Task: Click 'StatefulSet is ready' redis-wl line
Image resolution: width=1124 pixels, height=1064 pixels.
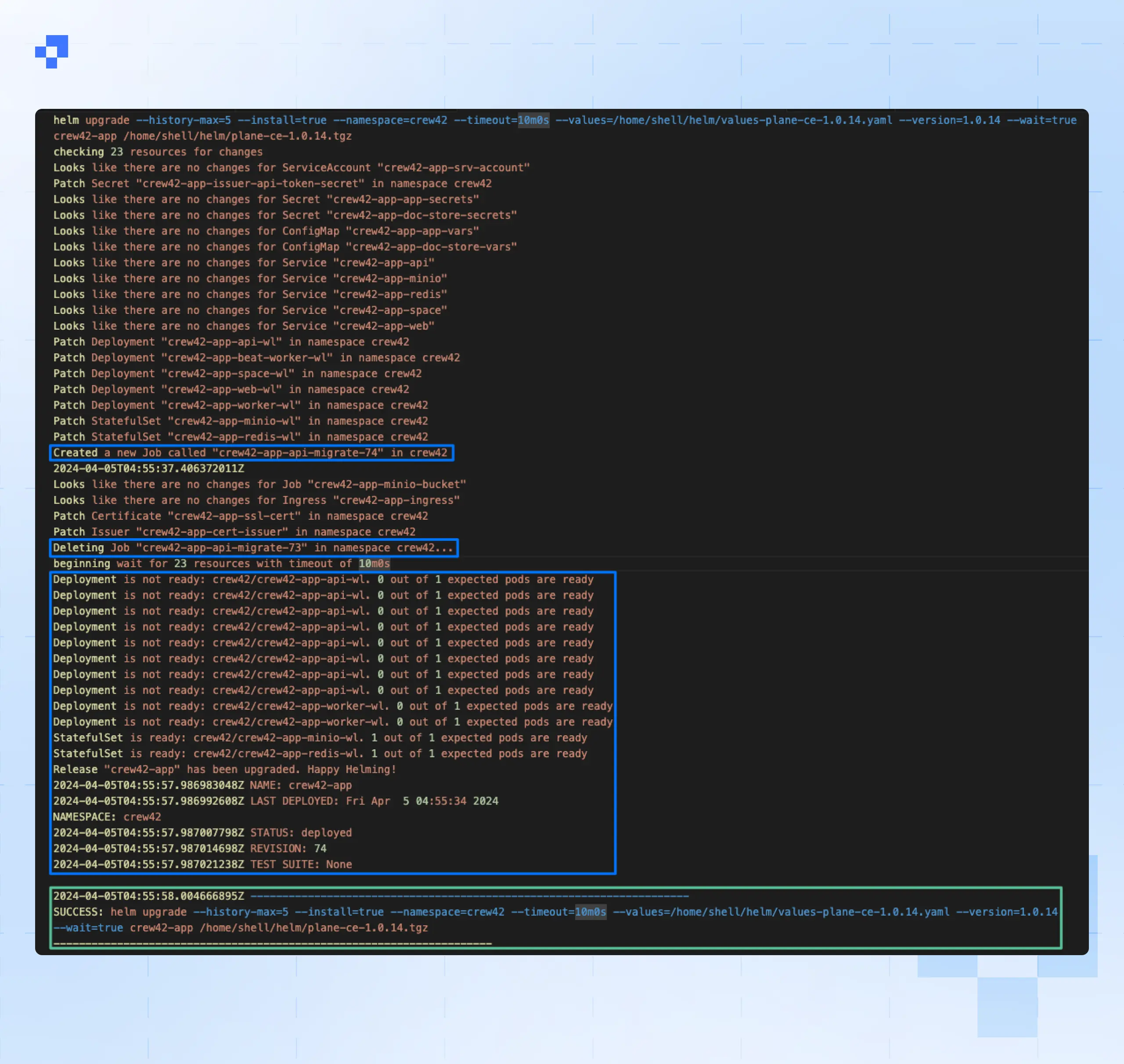Action: point(320,754)
